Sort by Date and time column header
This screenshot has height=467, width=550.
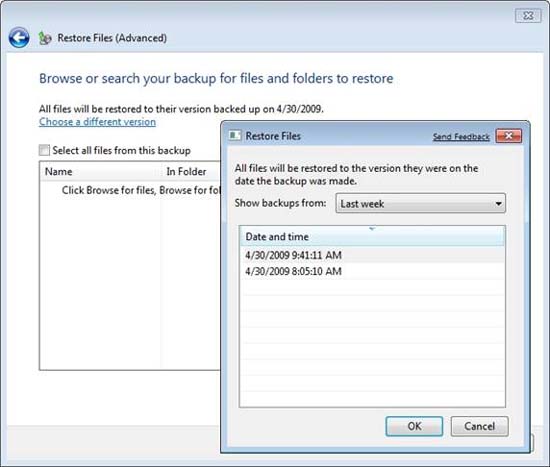pos(372,236)
